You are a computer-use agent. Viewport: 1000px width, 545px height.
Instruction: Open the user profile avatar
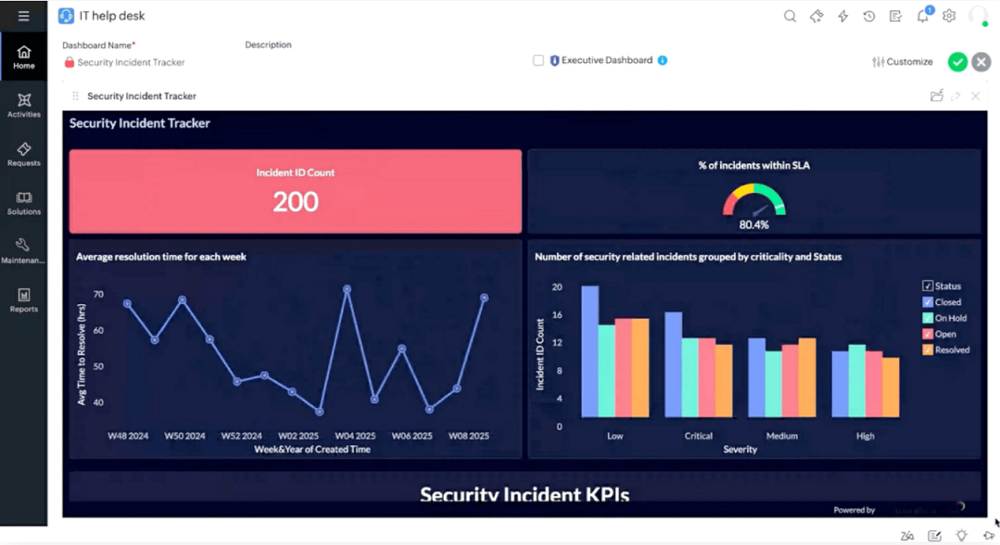pyautogui.click(x=978, y=16)
